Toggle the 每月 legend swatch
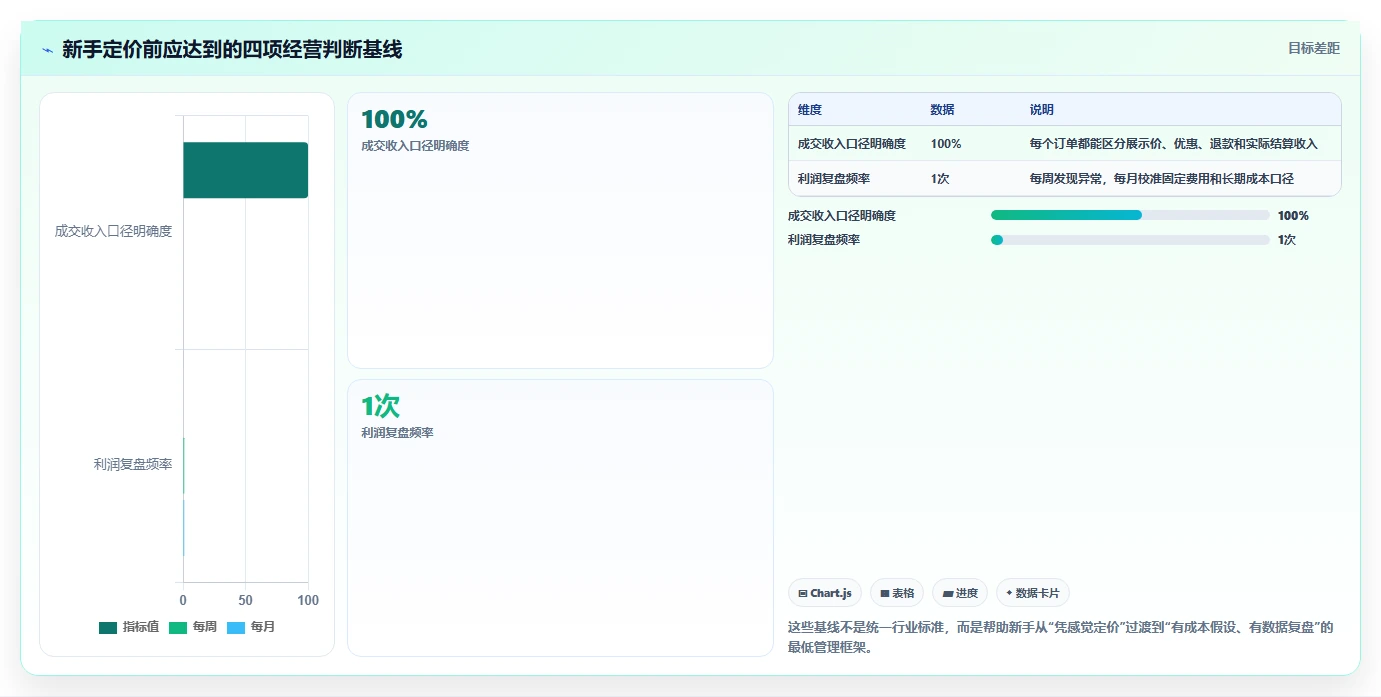This screenshot has height=697, width=1381. (236, 627)
